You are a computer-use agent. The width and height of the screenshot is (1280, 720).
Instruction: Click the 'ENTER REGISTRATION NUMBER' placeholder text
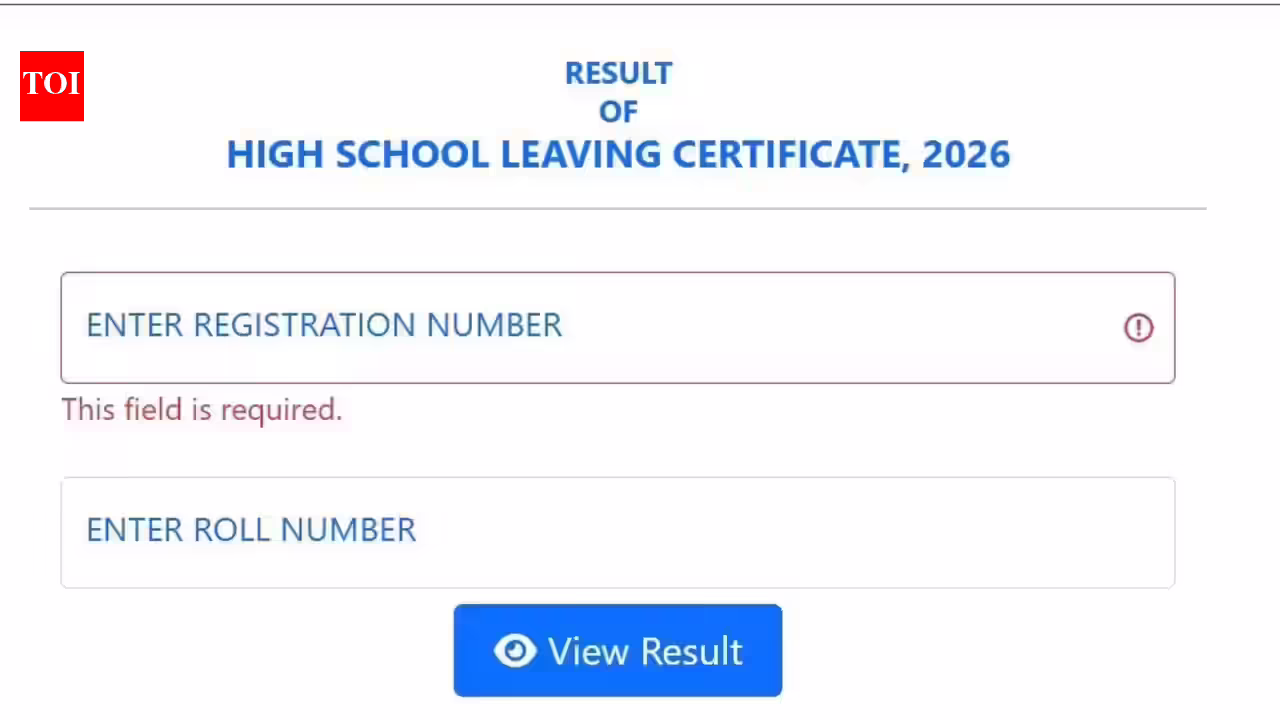click(324, 325)
